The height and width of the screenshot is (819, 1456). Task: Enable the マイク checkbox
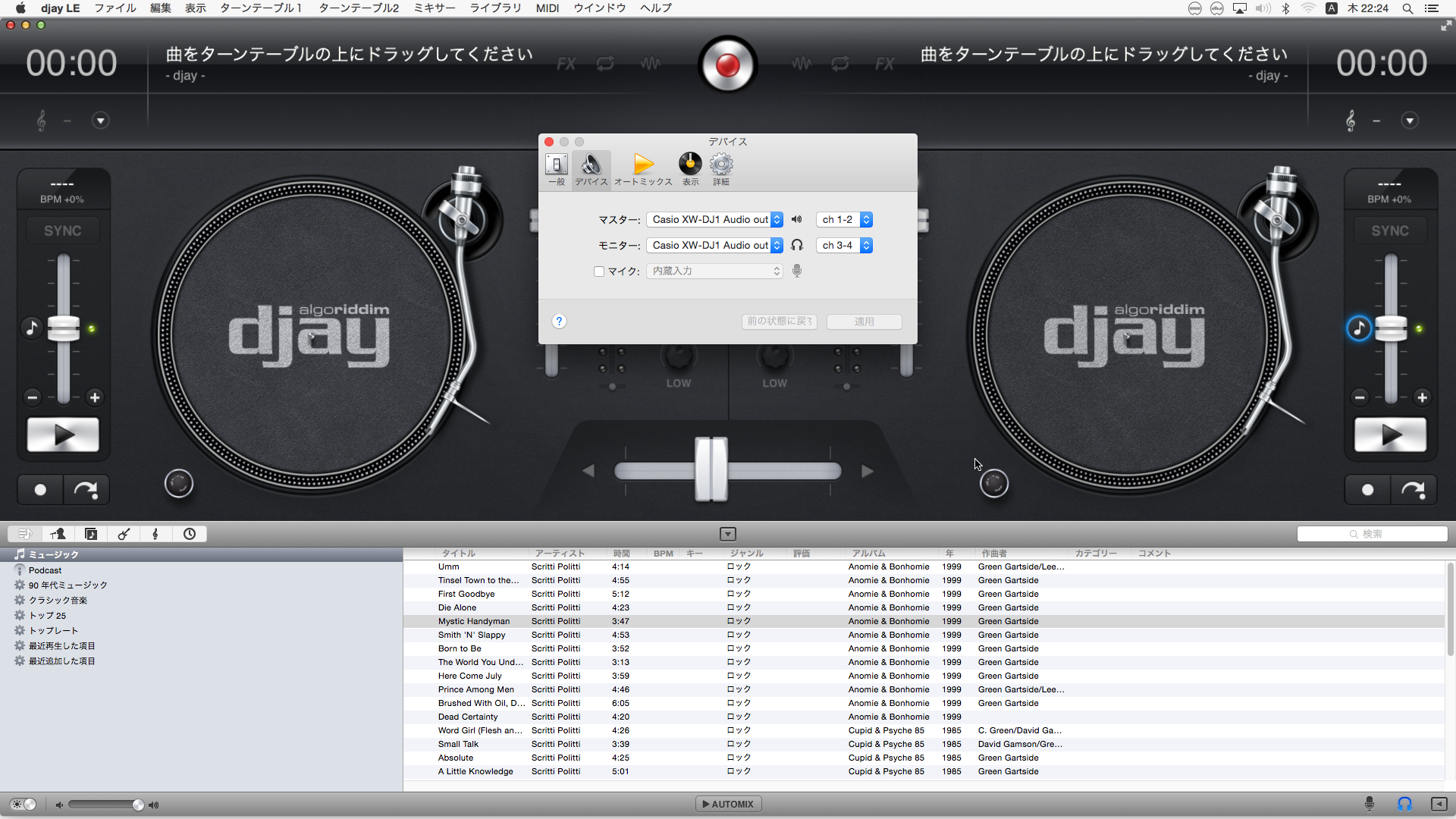click(x=599, y=271)
